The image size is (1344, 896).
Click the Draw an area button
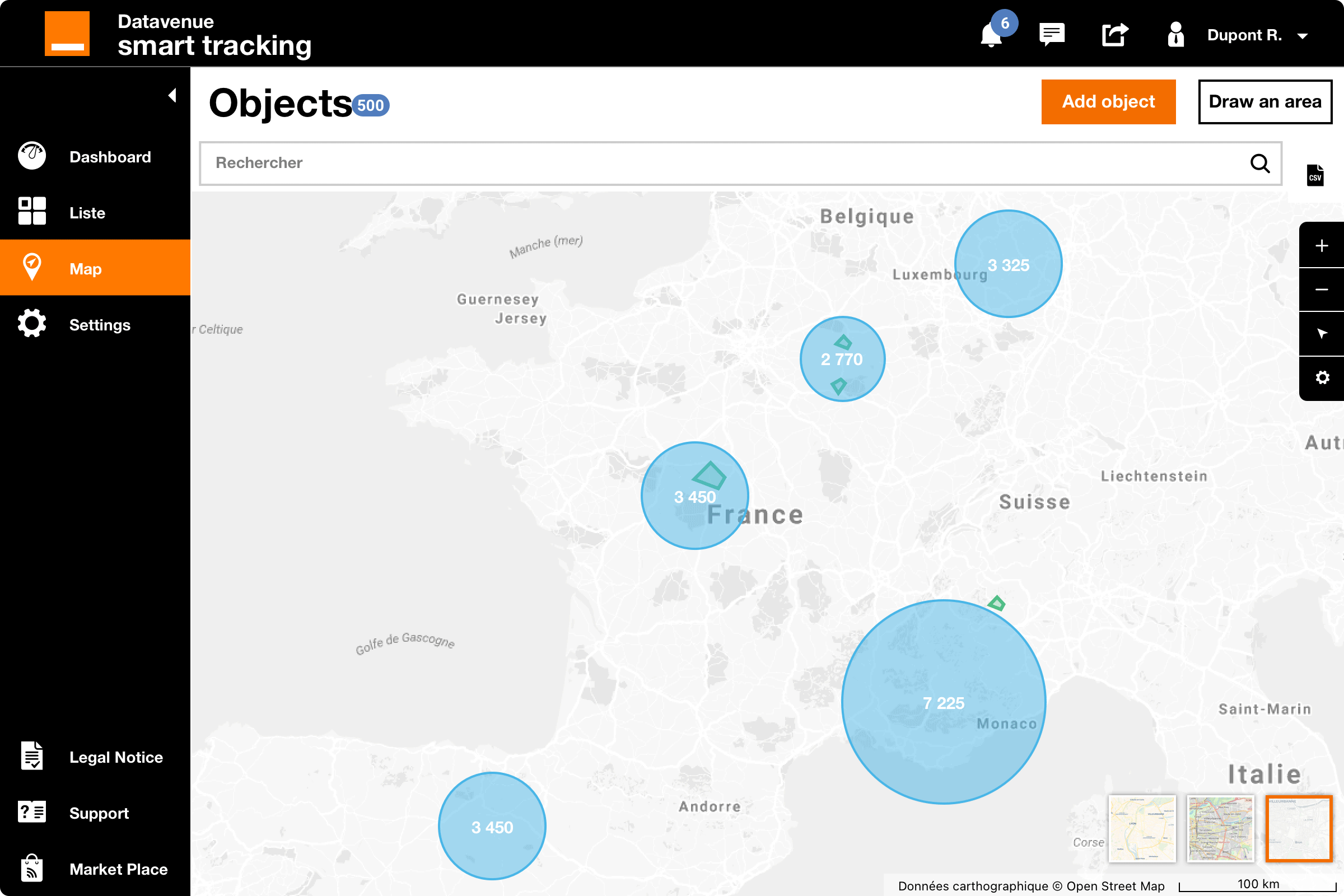coord(1264,102)
